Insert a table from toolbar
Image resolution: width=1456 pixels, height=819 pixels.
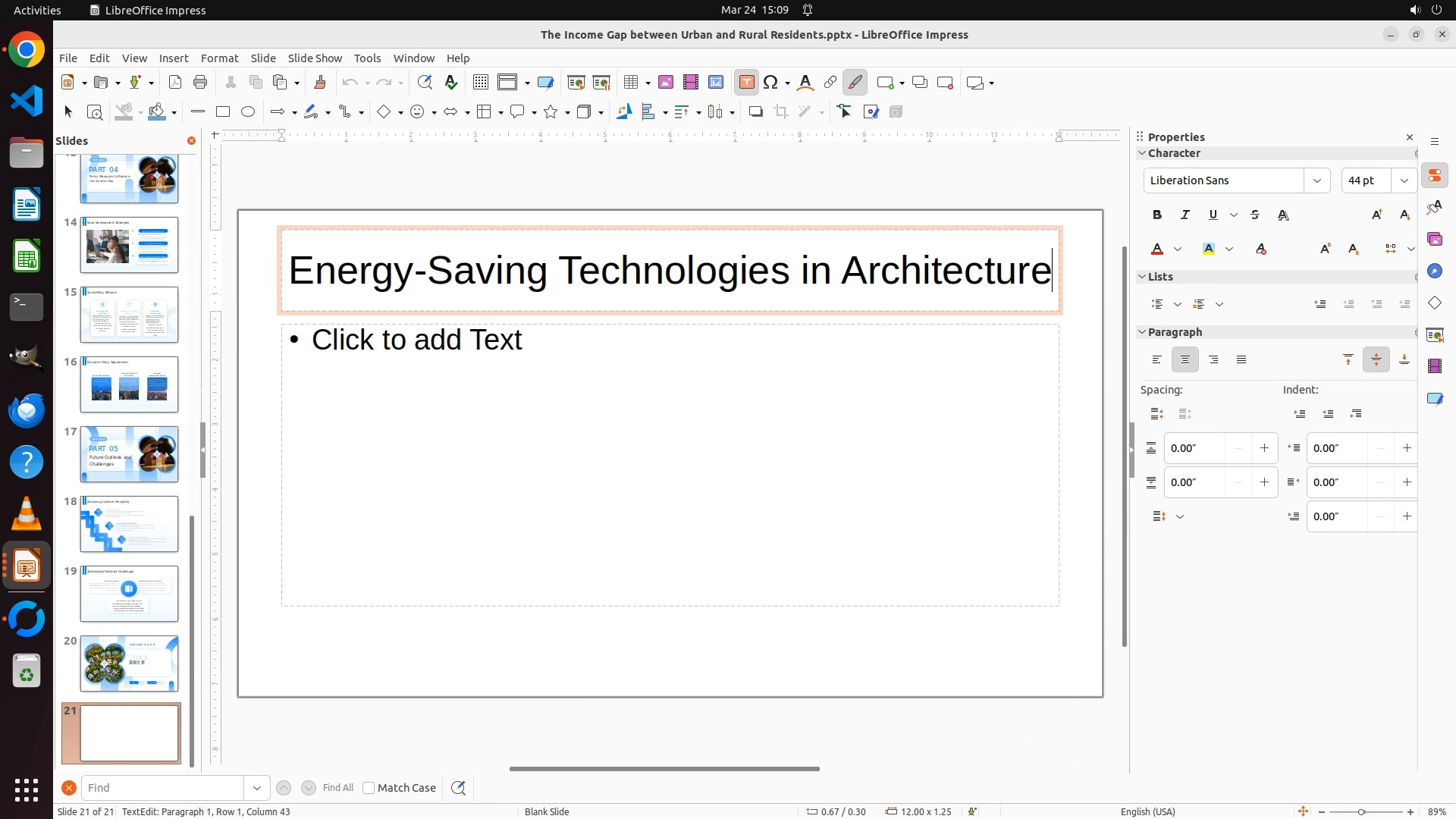[630, 83]
